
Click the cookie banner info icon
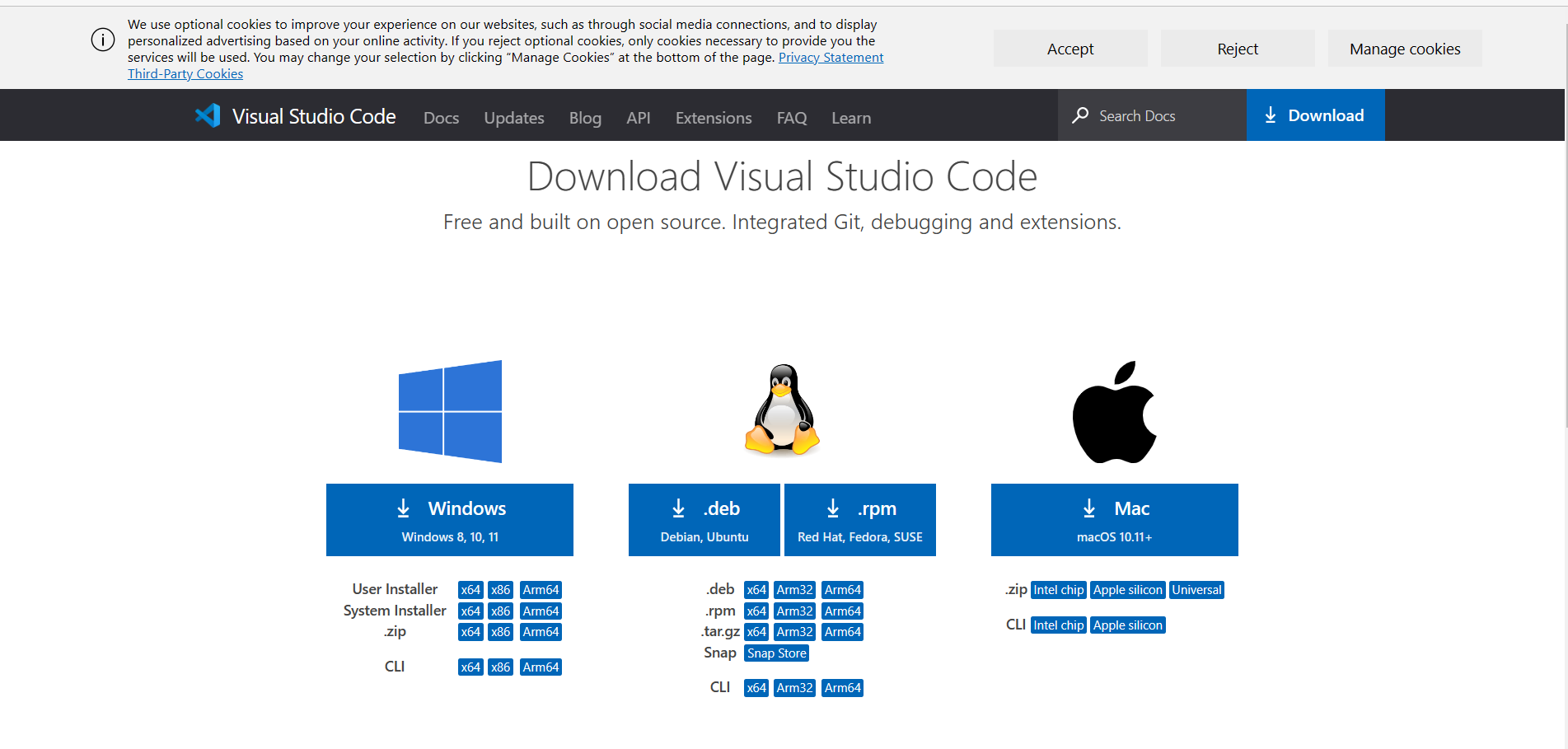[103, 40]
